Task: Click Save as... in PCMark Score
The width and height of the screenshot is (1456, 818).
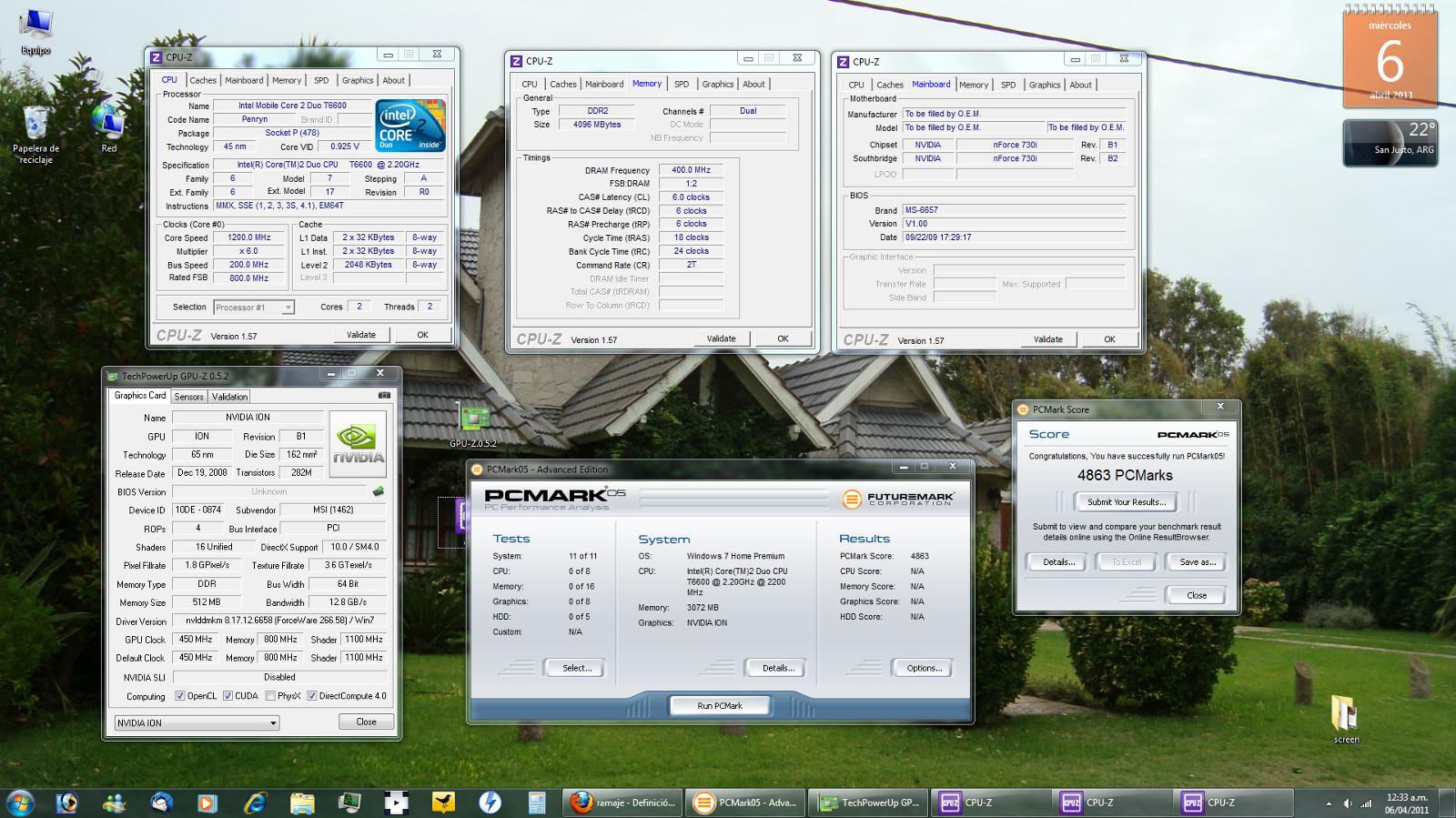Action: point(1198,562)
